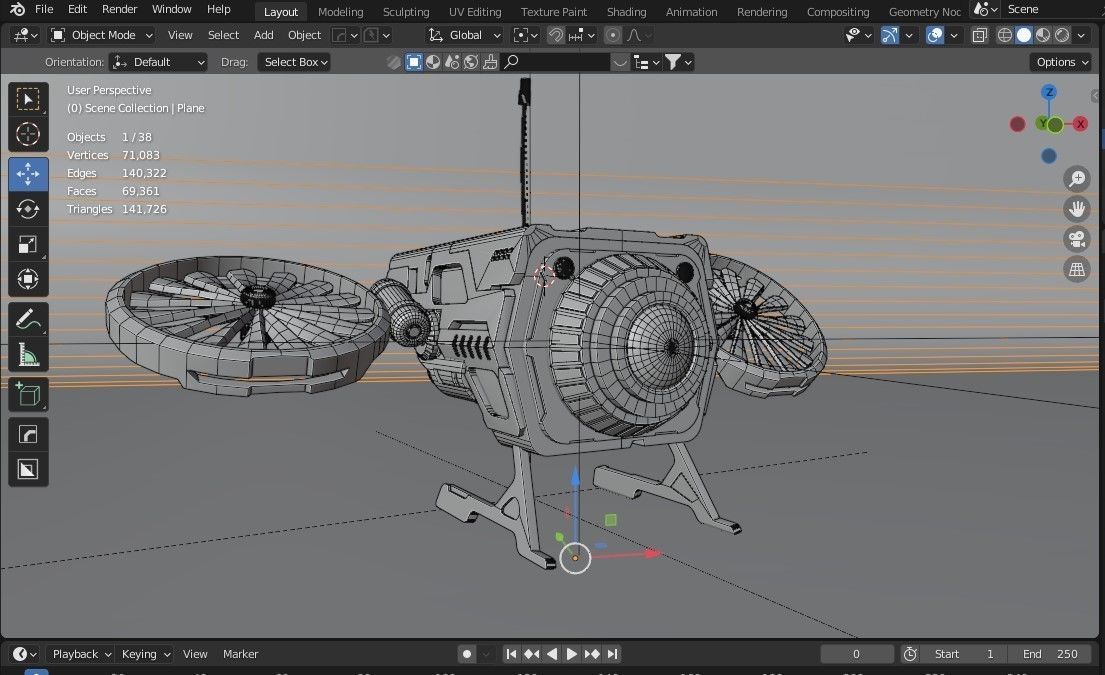Switch to the Sculpting workspace tab
Screen dimensions: 1105x675
(406, 12)
